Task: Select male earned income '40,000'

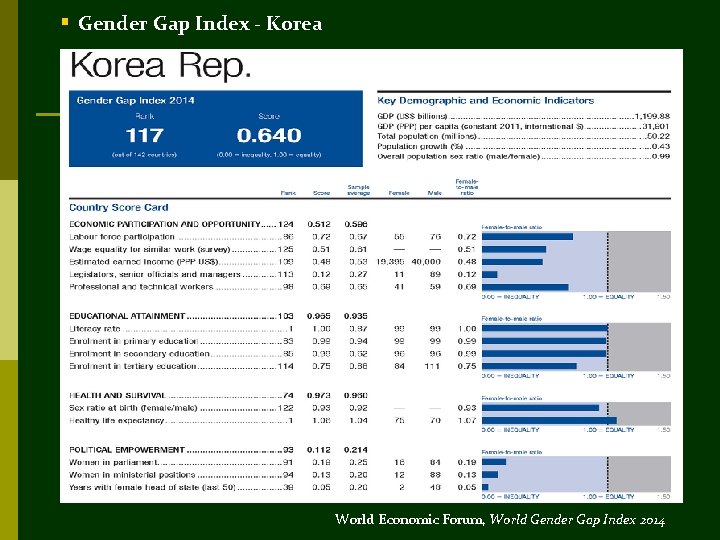Action: [x=426, y=262]
